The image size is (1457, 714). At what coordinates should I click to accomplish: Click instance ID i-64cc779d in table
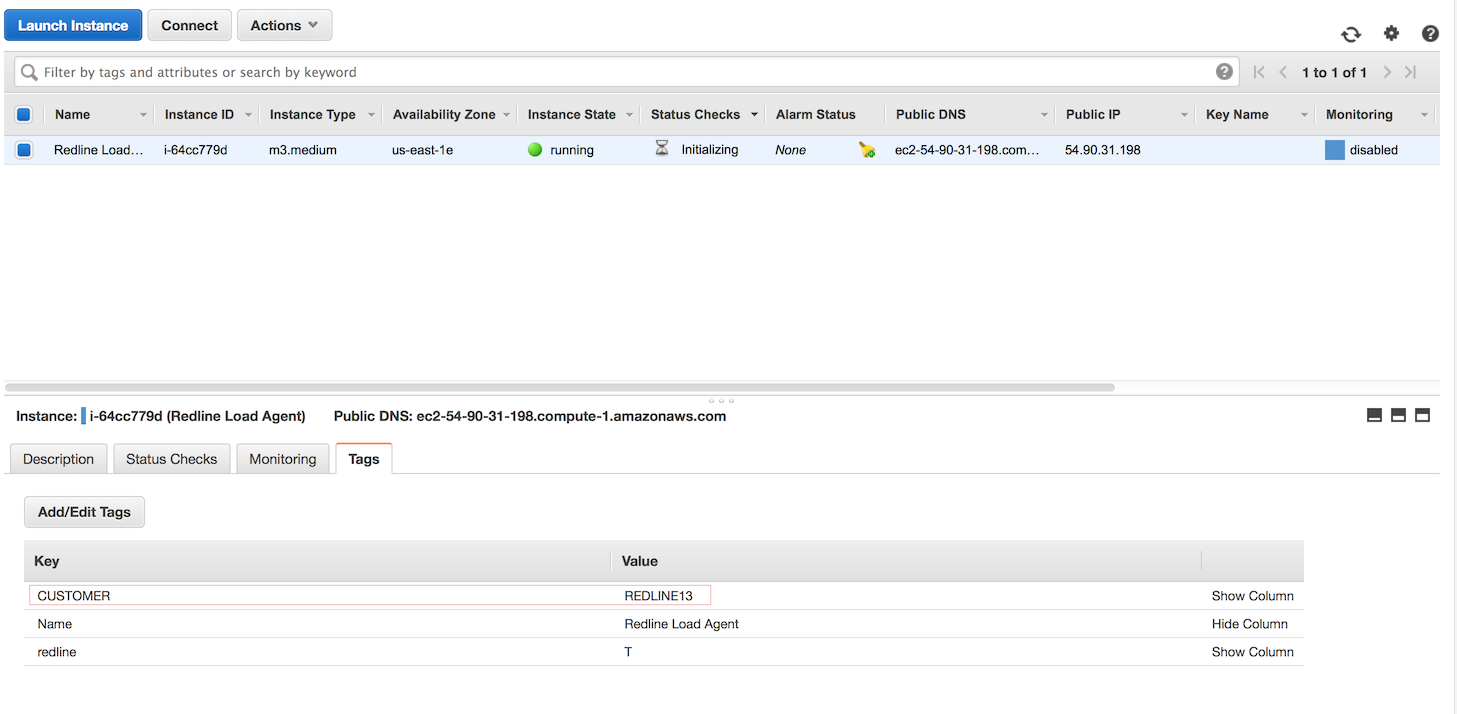[196, 150]
